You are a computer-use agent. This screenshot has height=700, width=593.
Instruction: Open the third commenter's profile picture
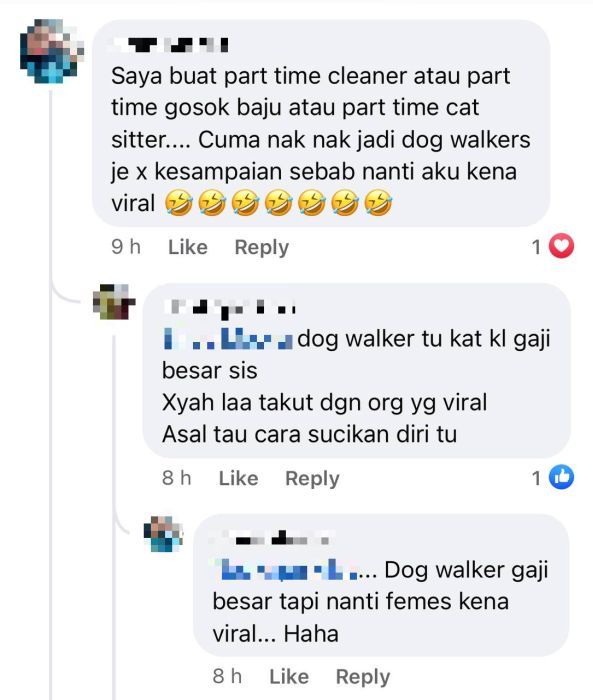coord(163,534)
